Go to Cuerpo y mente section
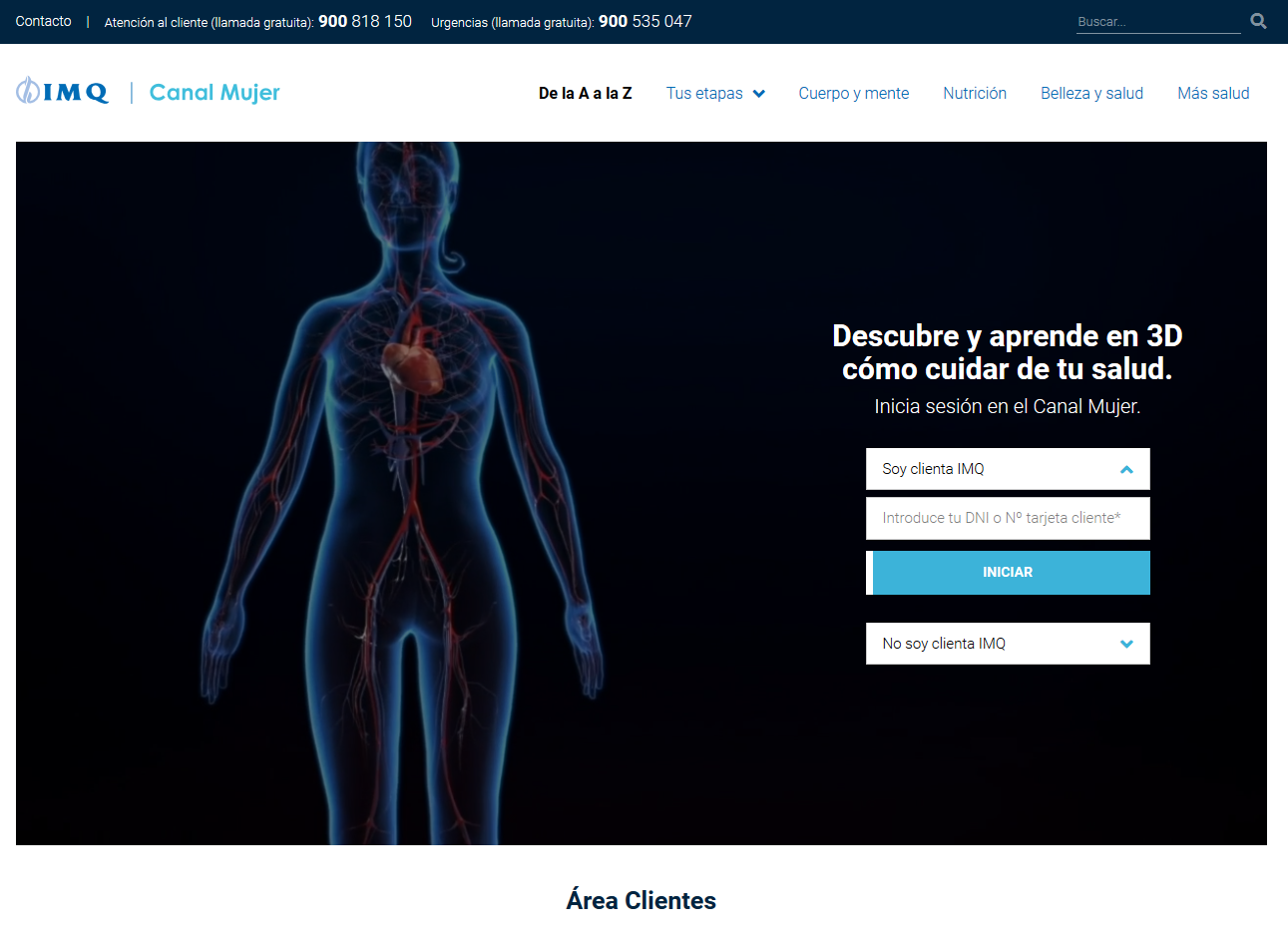This screenshot has width=1288, height=947. (x=853, y=93)
